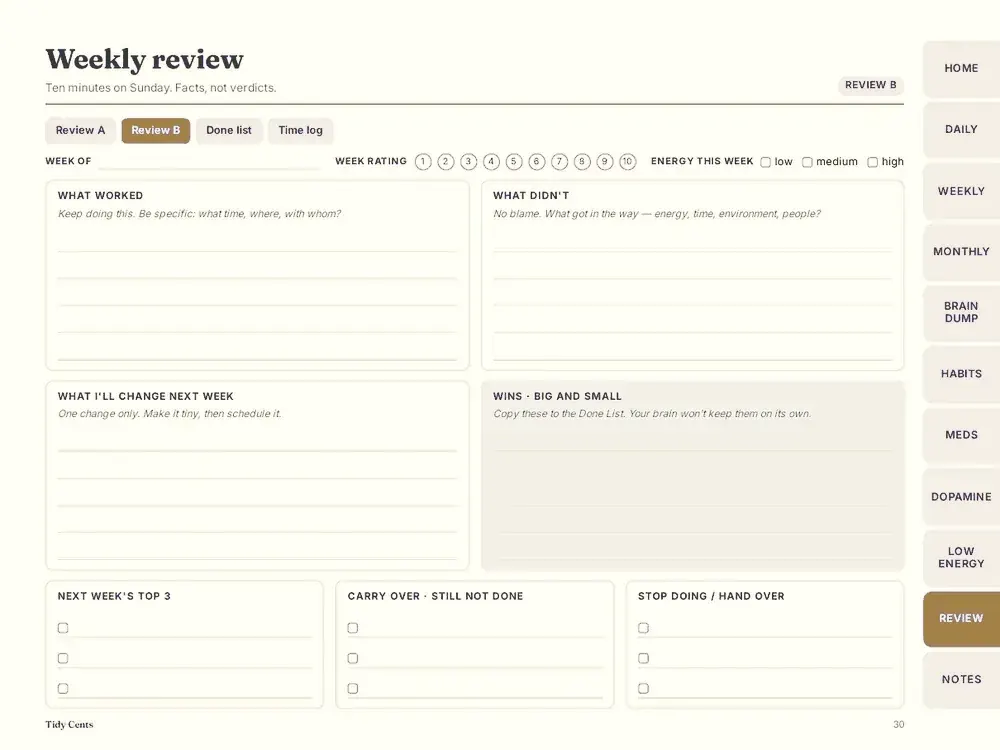
Task: Open the Done list sub-tab
Action: coord(229,131)
